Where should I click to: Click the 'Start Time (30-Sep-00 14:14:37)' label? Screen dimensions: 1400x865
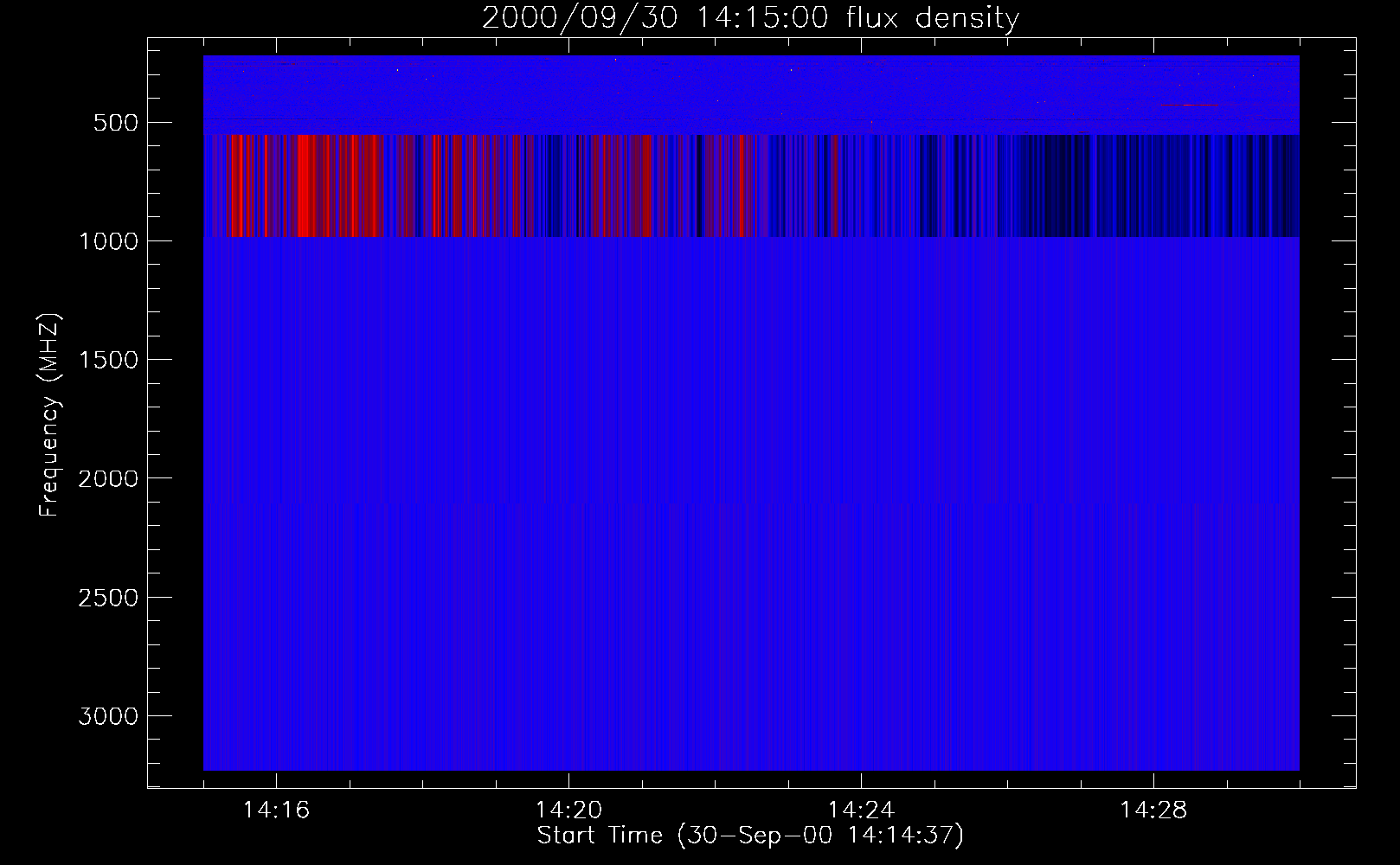[750, 836]
